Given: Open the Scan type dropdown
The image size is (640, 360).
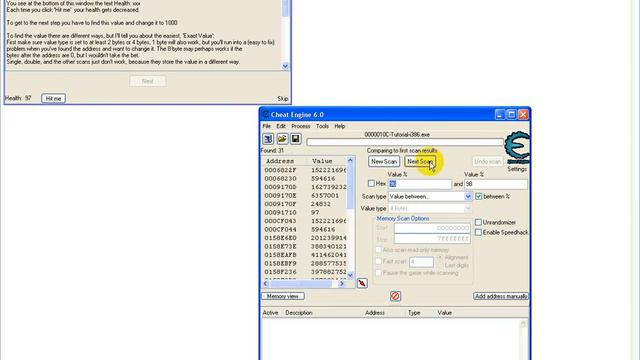Looking at the screenshot, I should pos(468,196).
